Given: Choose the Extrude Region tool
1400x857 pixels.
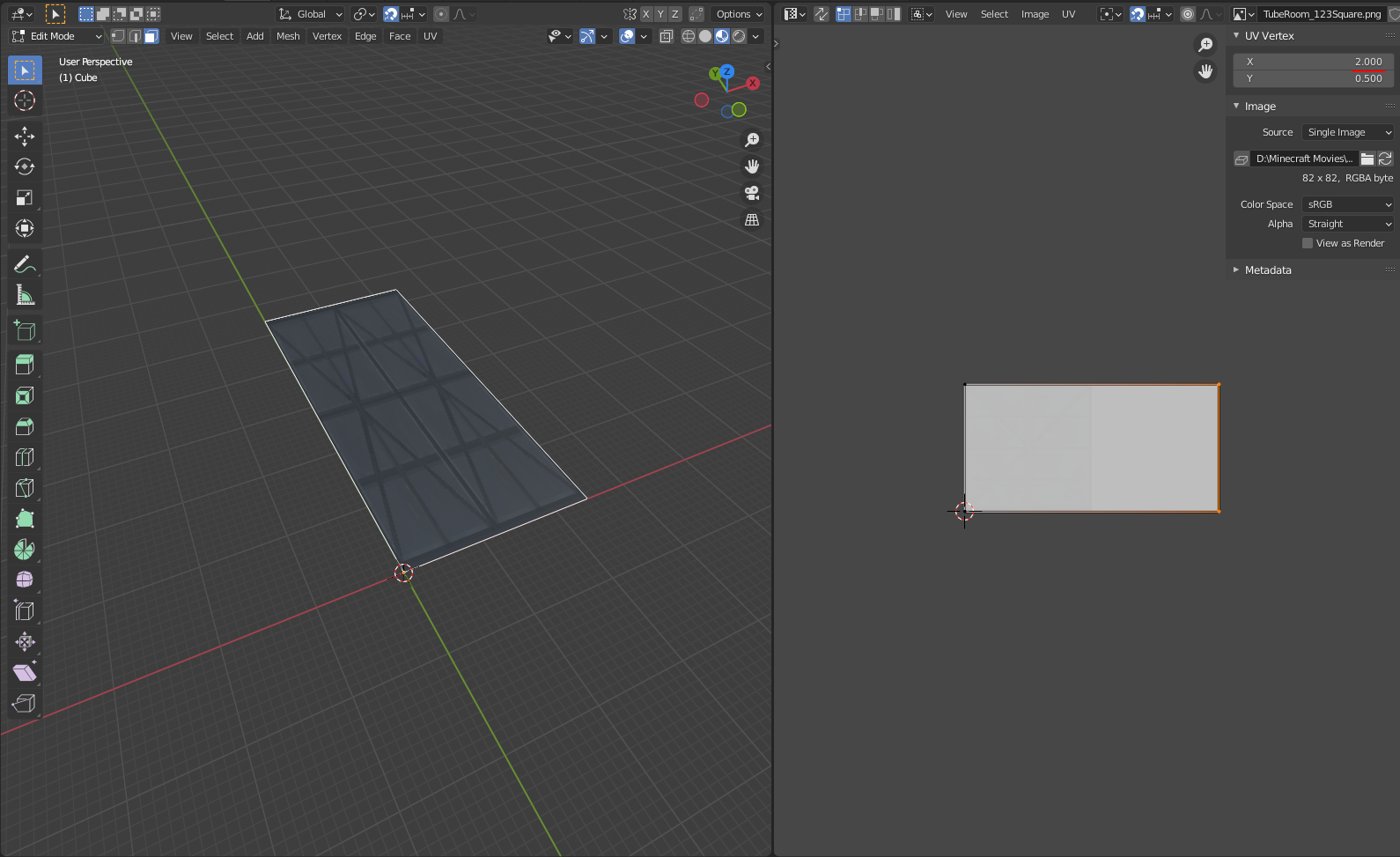Looking at the screenshot, I should pyautogui.click(x=25, y=365).
